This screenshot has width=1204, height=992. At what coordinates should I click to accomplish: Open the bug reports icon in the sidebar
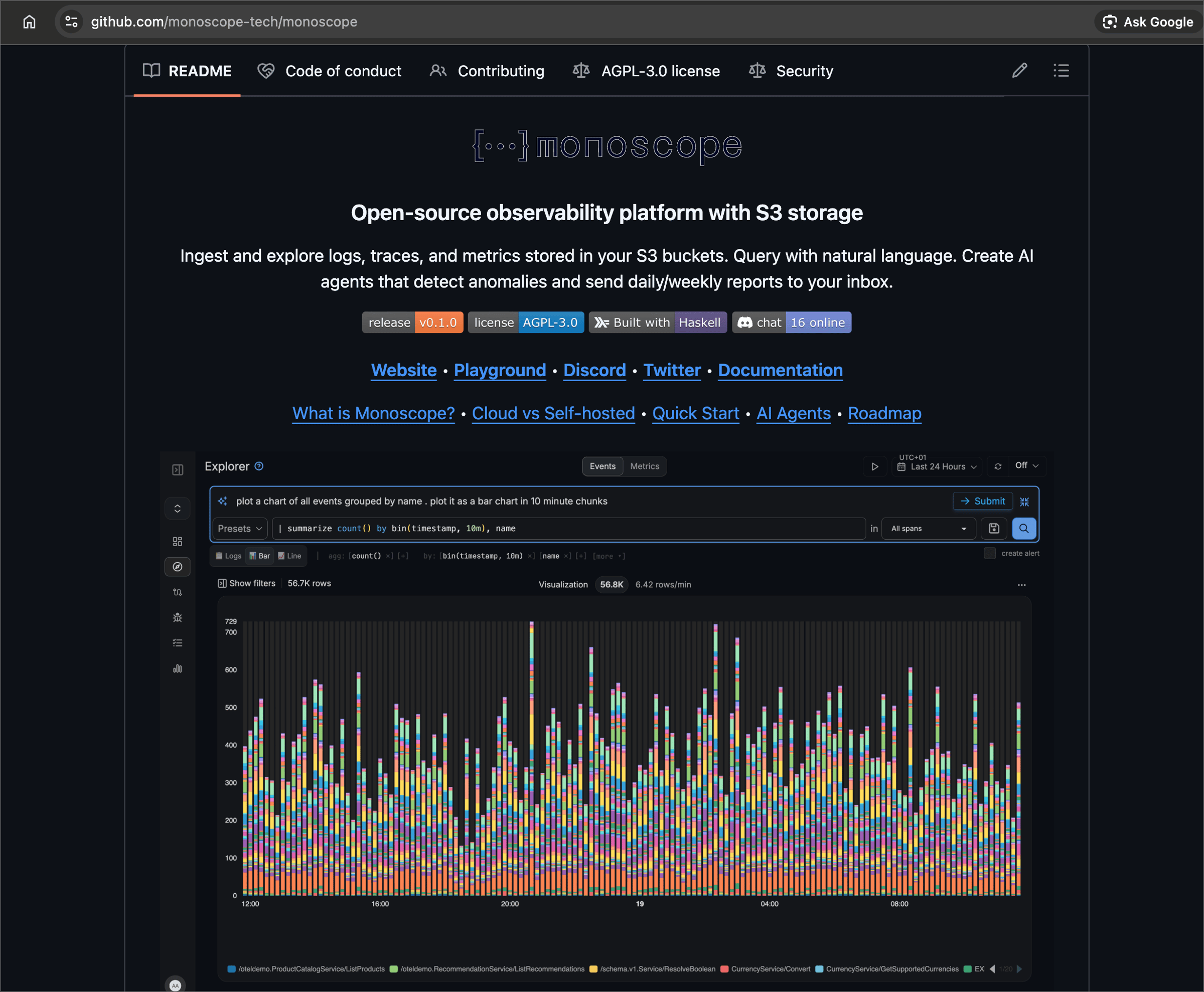click(x=177, y=617)
